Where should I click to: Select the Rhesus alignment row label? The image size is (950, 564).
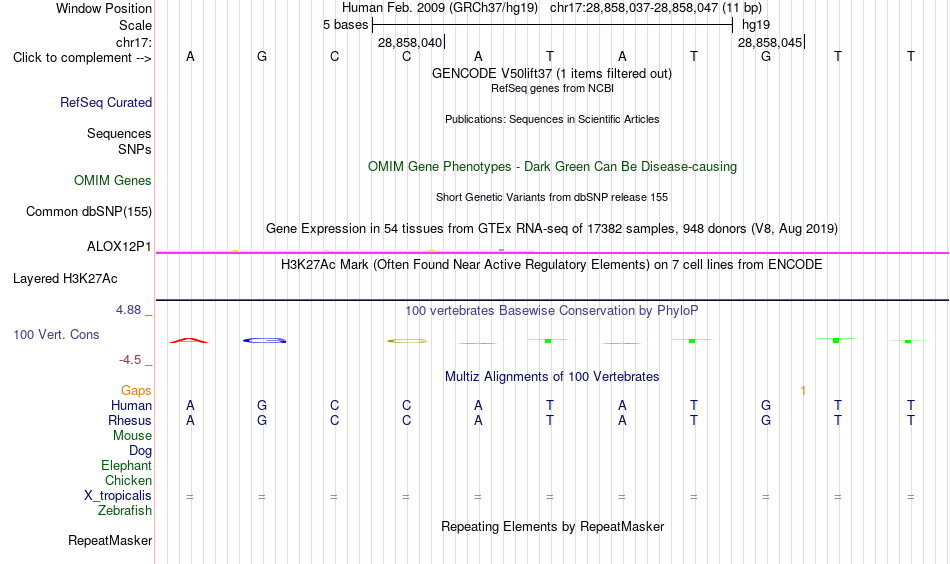pyautogui.click(x=130, y=420)
